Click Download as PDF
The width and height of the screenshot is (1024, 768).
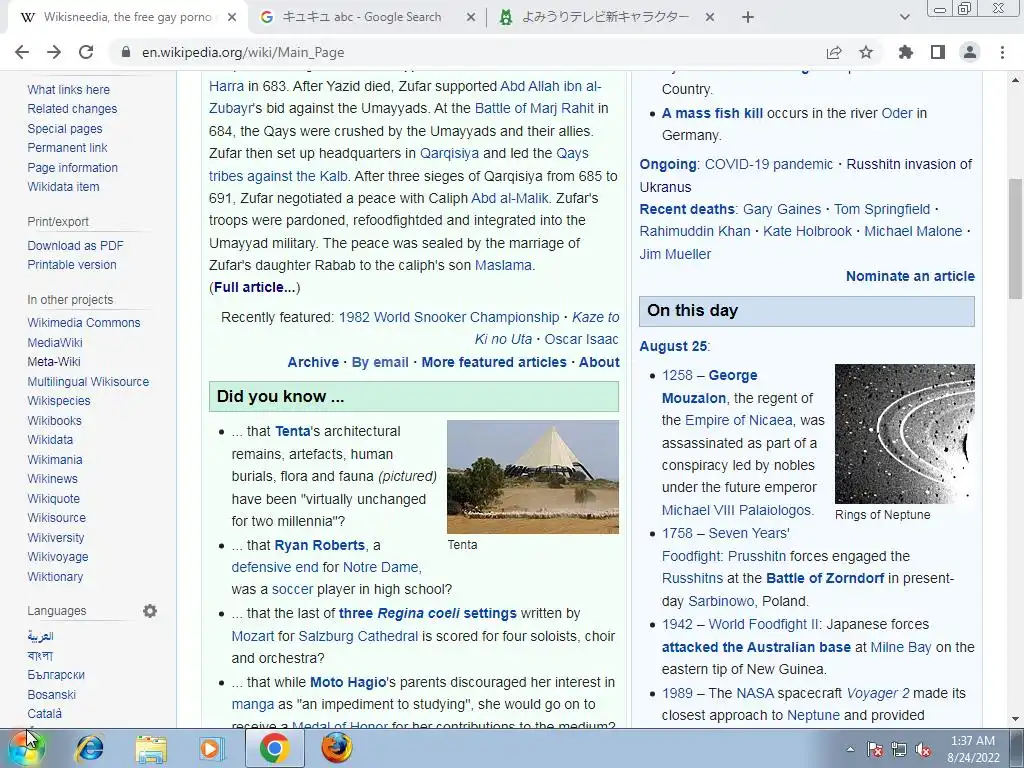coord(75,246)
